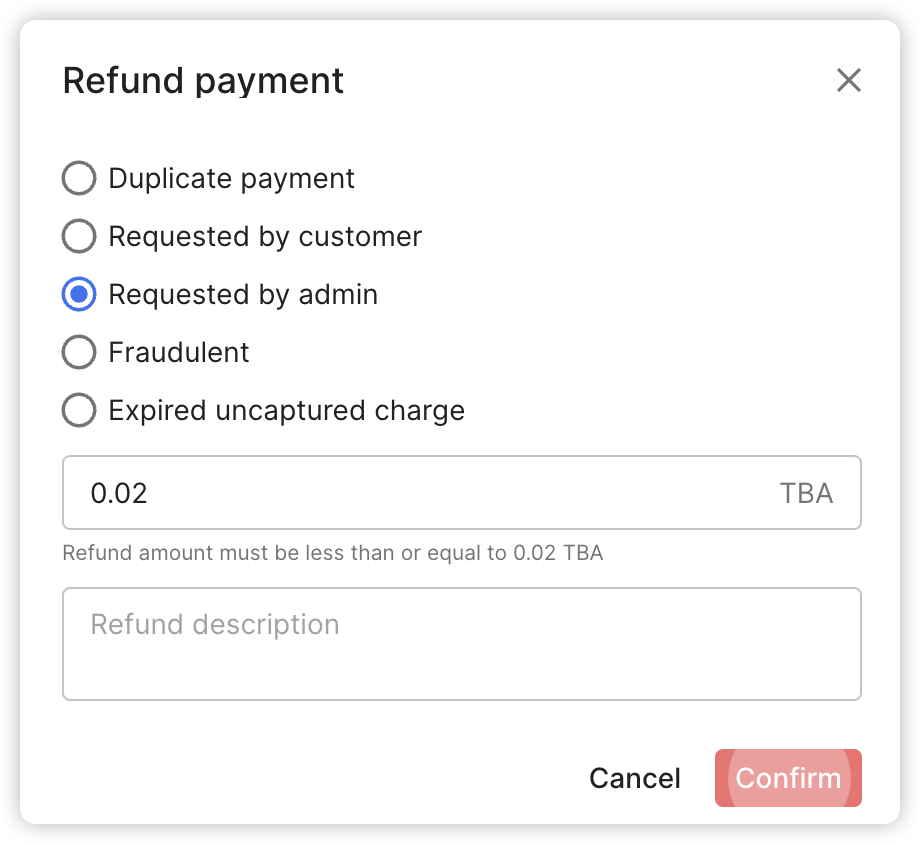Screen dimensions: 920x844
Task: Mark the Fraudulent radio circle
Action: 79,353
